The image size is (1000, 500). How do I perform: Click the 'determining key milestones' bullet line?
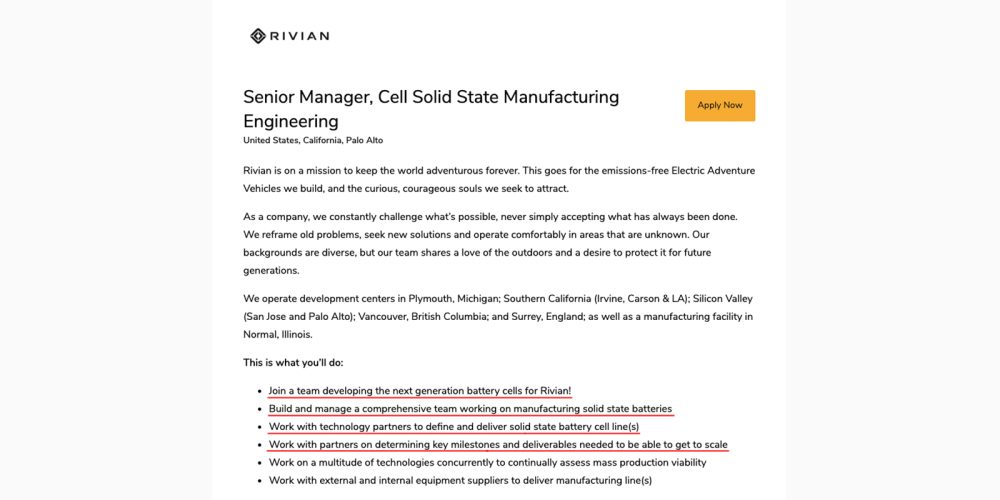tap(497, 445)
